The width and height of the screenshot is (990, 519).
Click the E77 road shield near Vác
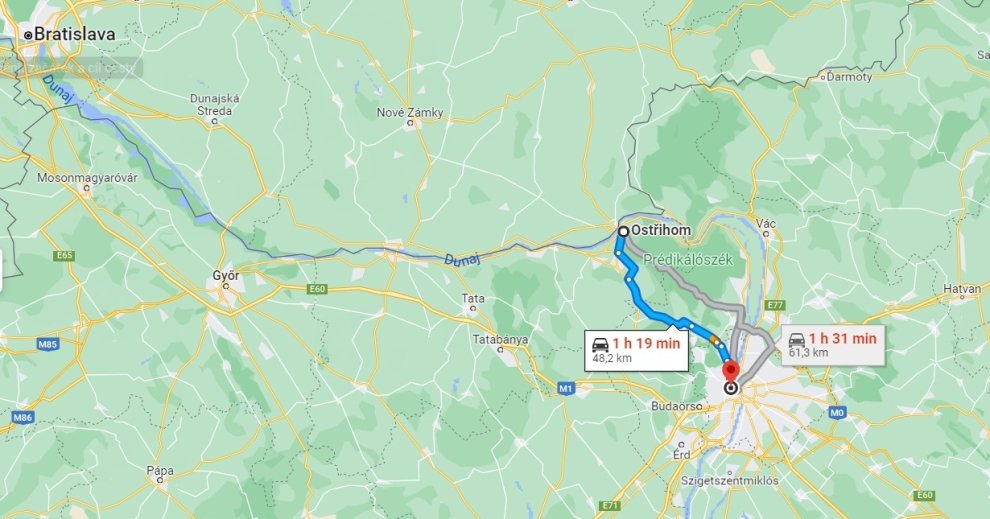[x=775, y=306]
